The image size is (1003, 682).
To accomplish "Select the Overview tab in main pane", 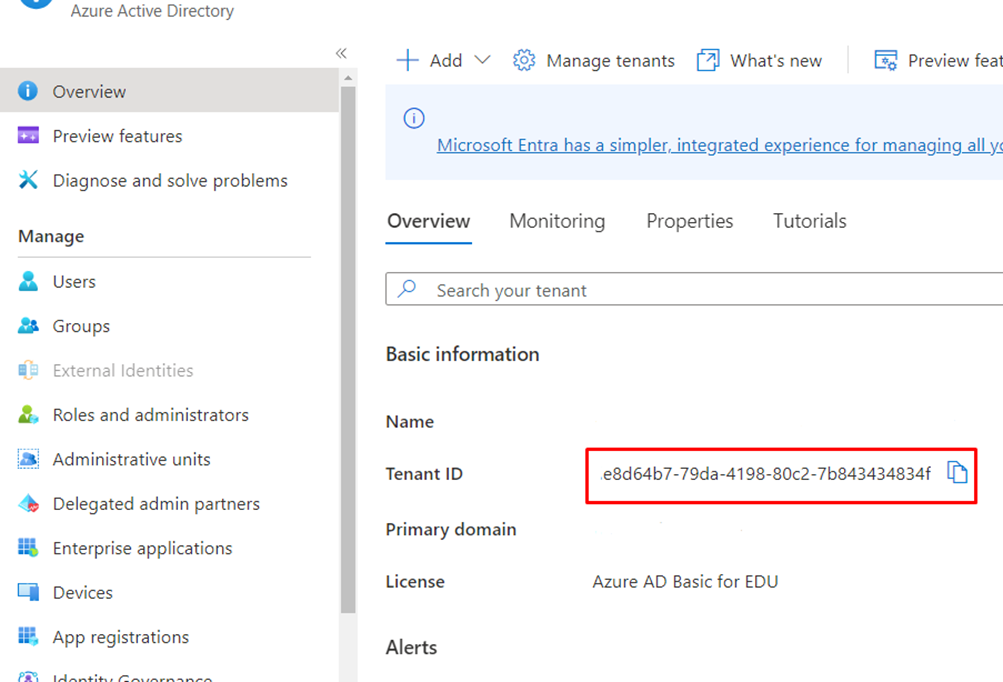I will point(429,221).
